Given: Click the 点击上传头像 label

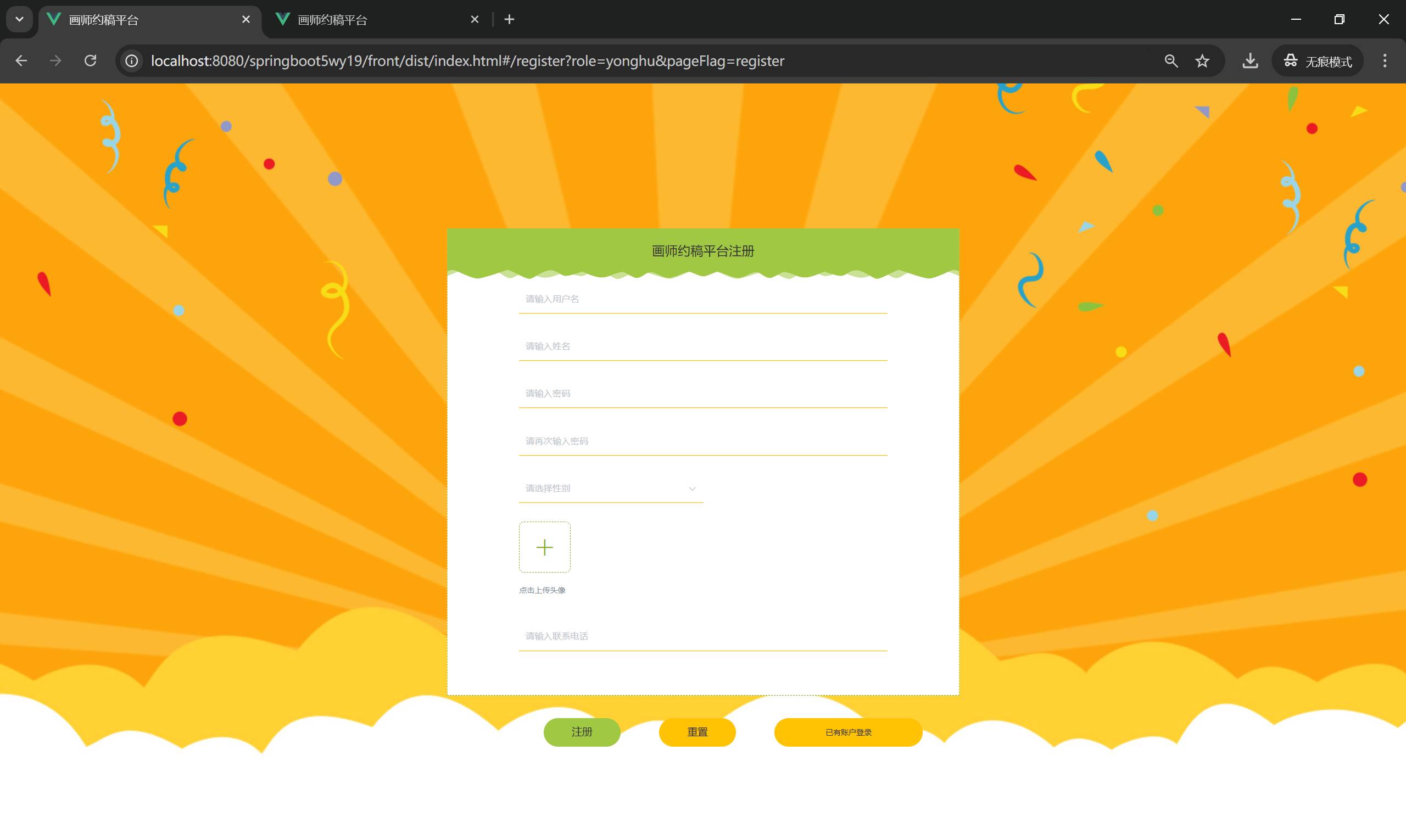Looking at the screenshot, I should pyautogui.click(x=542, y=590).
